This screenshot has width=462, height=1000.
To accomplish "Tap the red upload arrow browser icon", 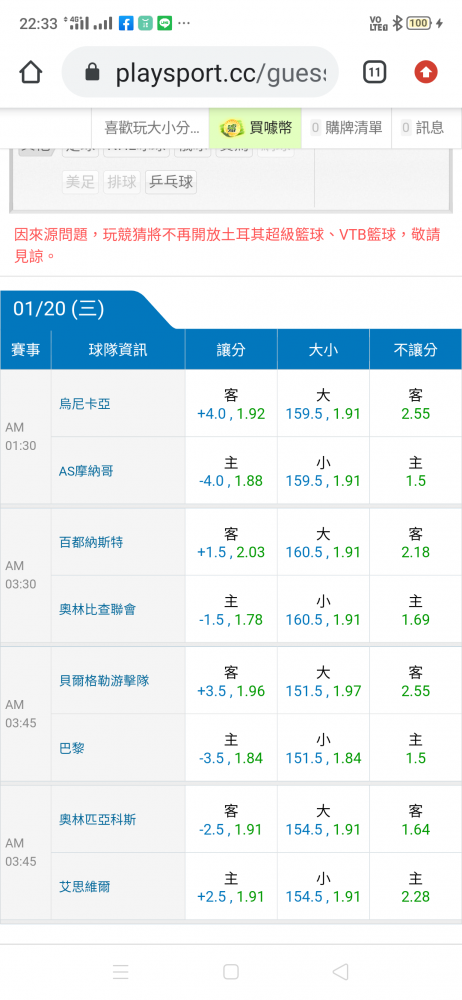I will 426,73.
